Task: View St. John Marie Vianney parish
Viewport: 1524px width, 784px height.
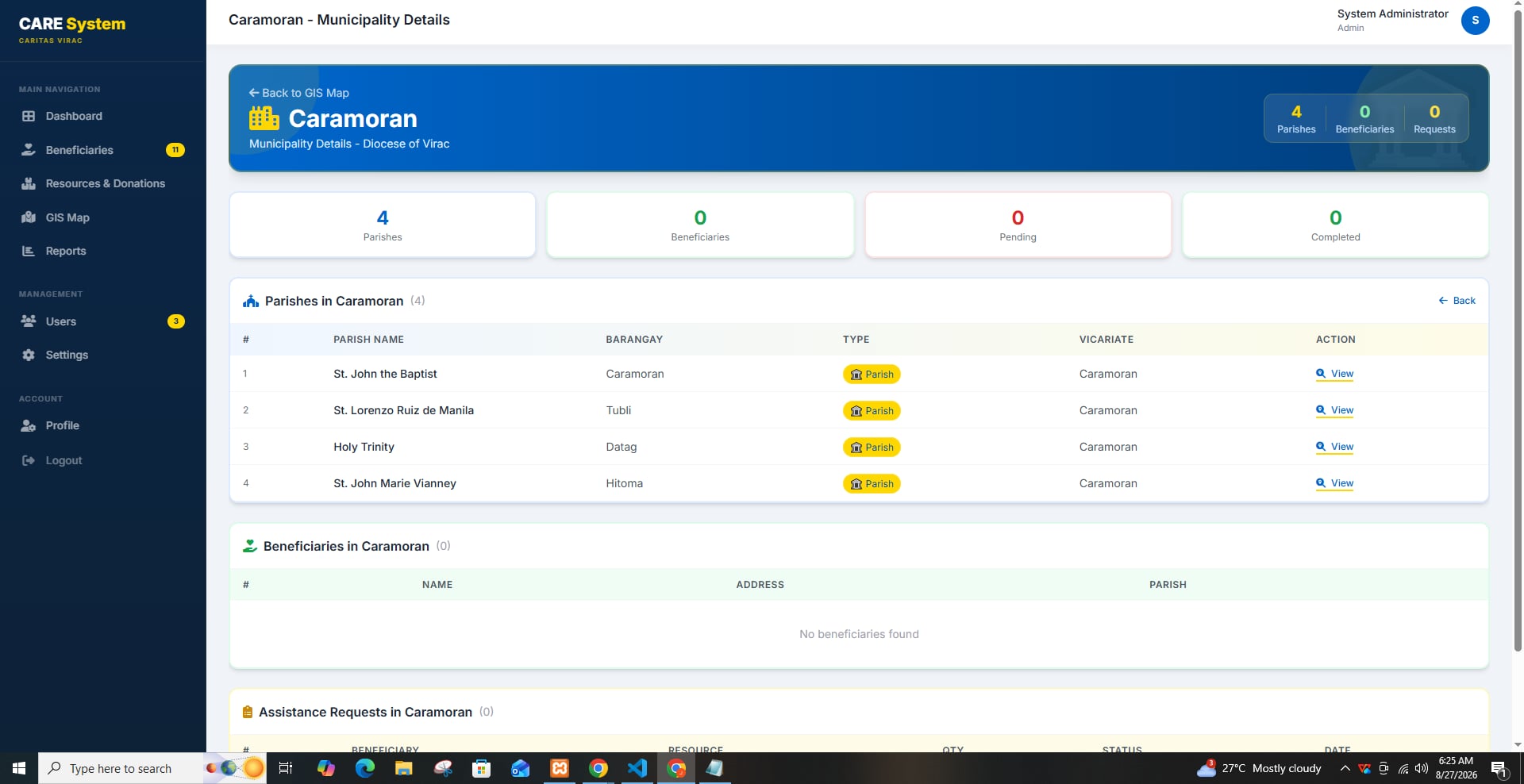Action: [x=1335, y=483]
